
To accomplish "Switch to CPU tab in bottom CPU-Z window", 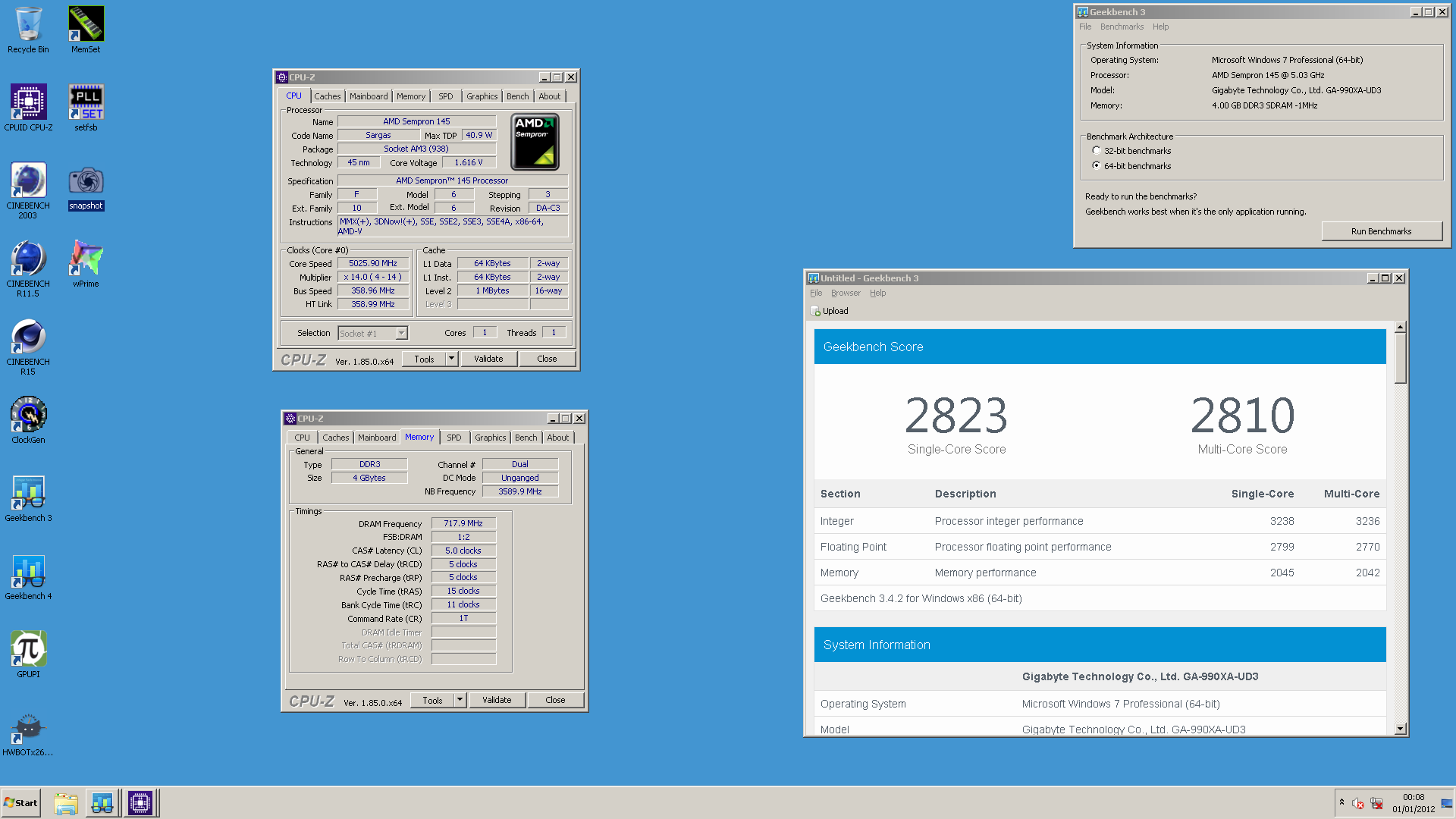I will (302, 438).
